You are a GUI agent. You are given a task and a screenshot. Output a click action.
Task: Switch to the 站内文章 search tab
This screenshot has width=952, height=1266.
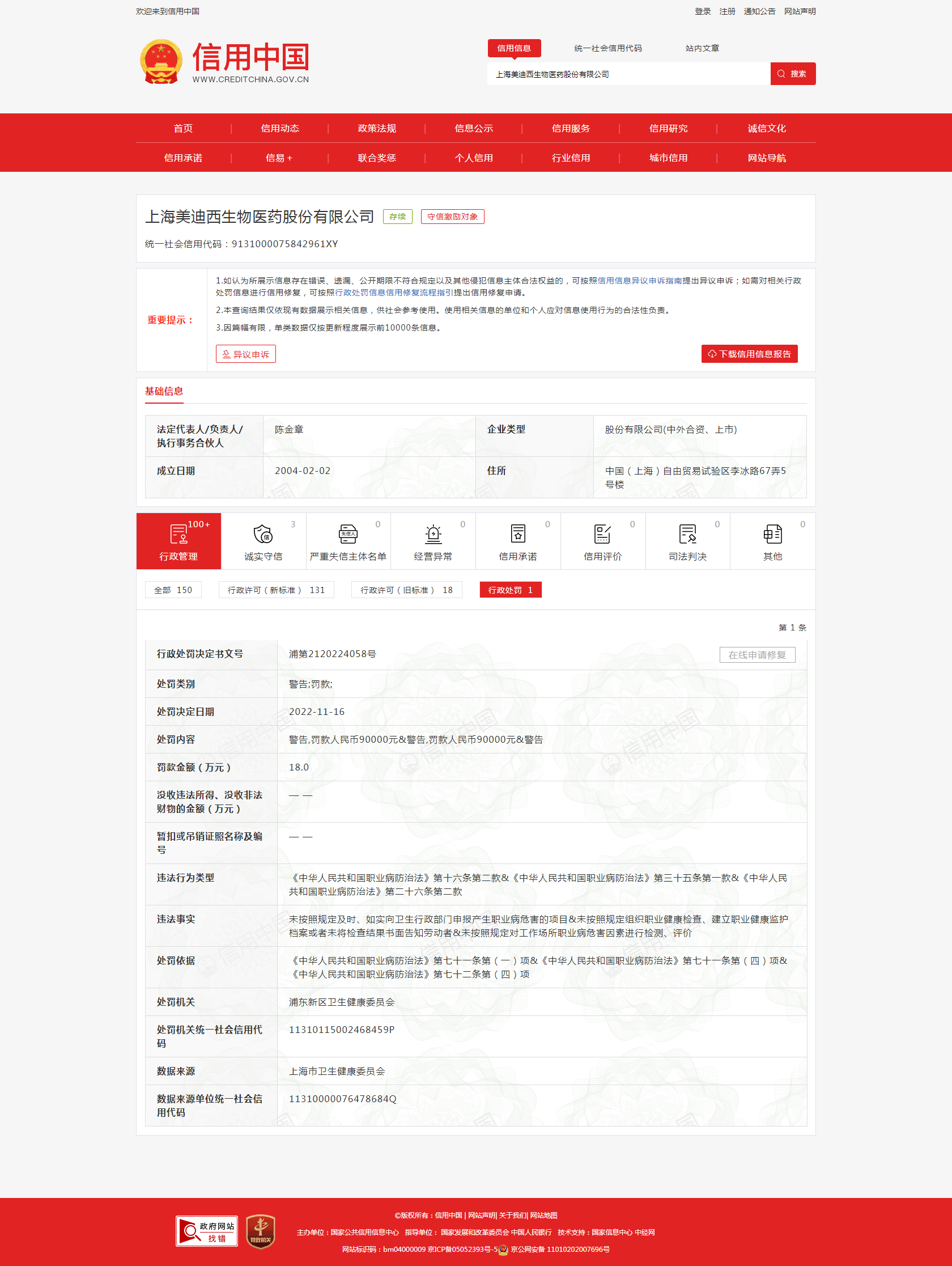702,48
